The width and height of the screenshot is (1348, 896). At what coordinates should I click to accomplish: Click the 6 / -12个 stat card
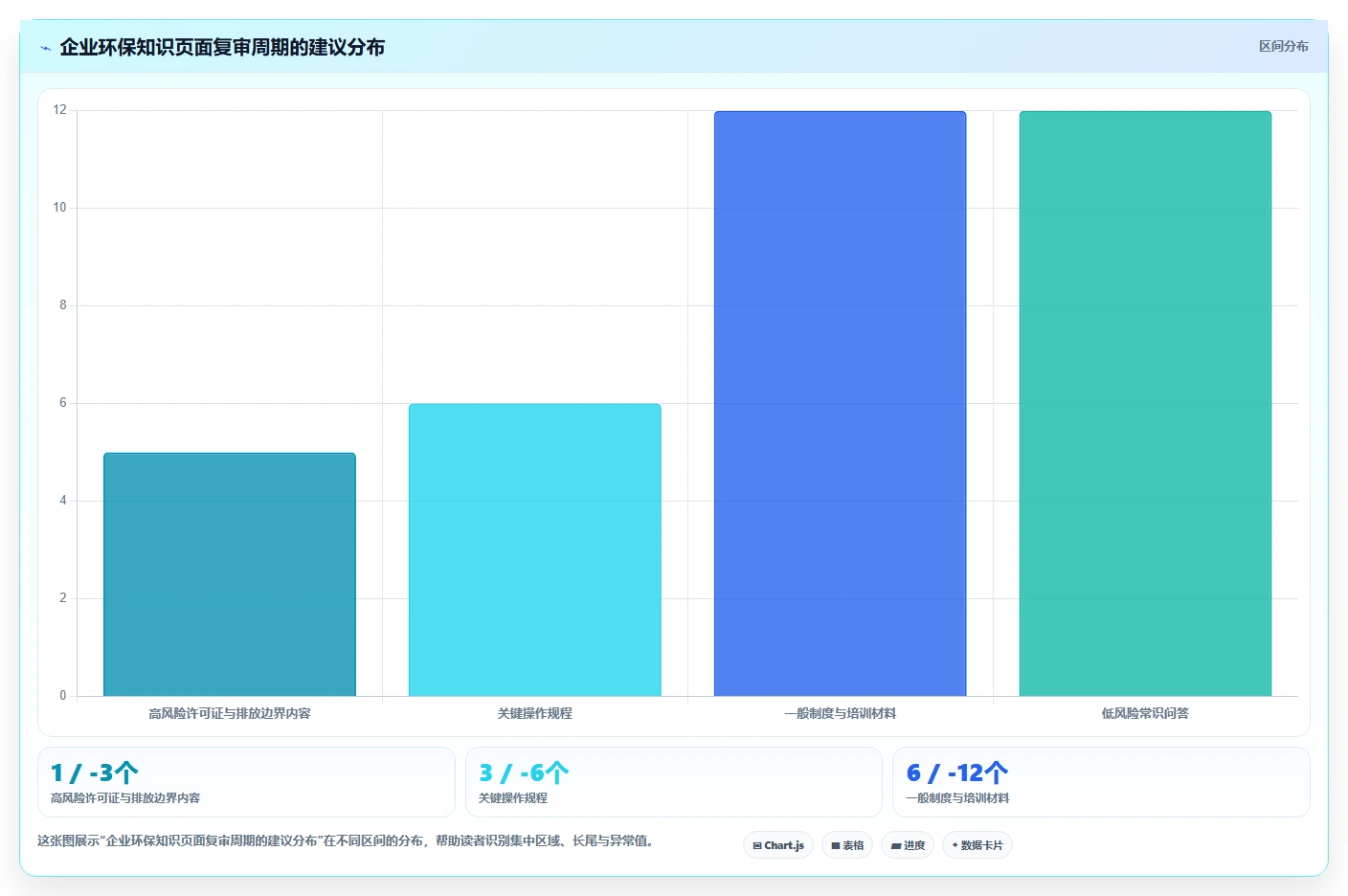pyautogui.click(x=1101, y=782)
